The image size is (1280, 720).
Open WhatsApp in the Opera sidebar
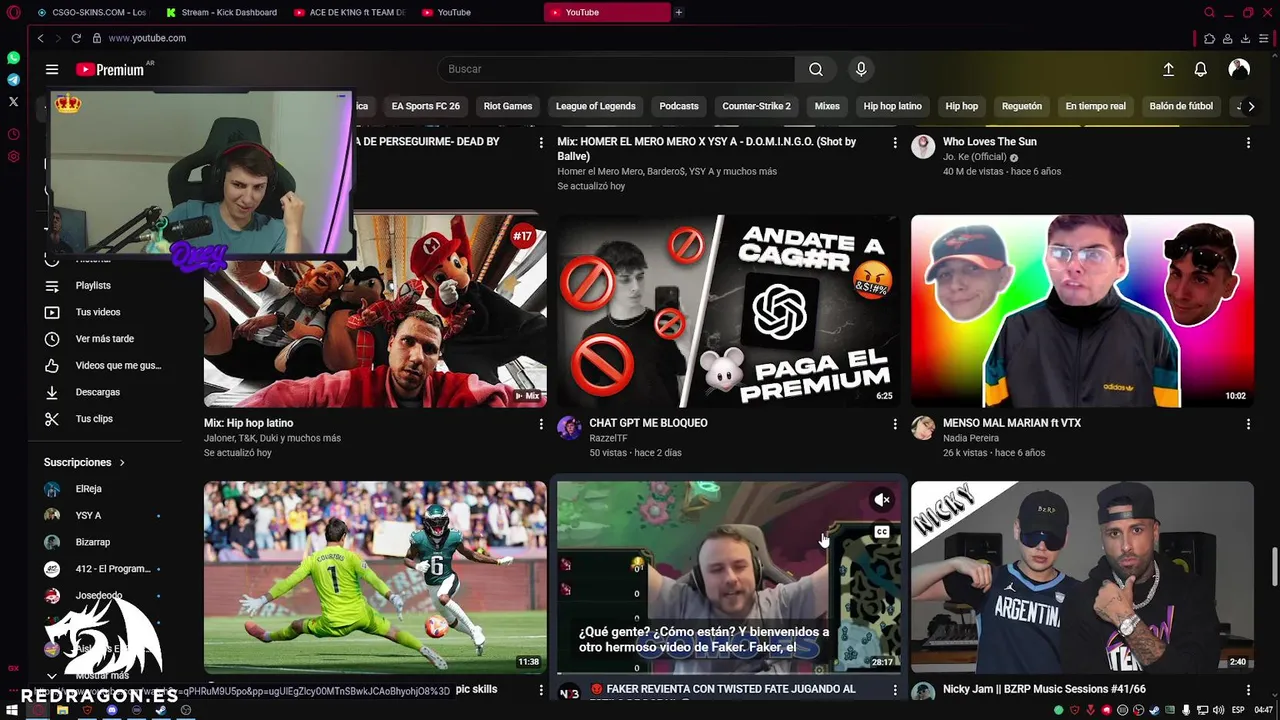coord(13,58)
